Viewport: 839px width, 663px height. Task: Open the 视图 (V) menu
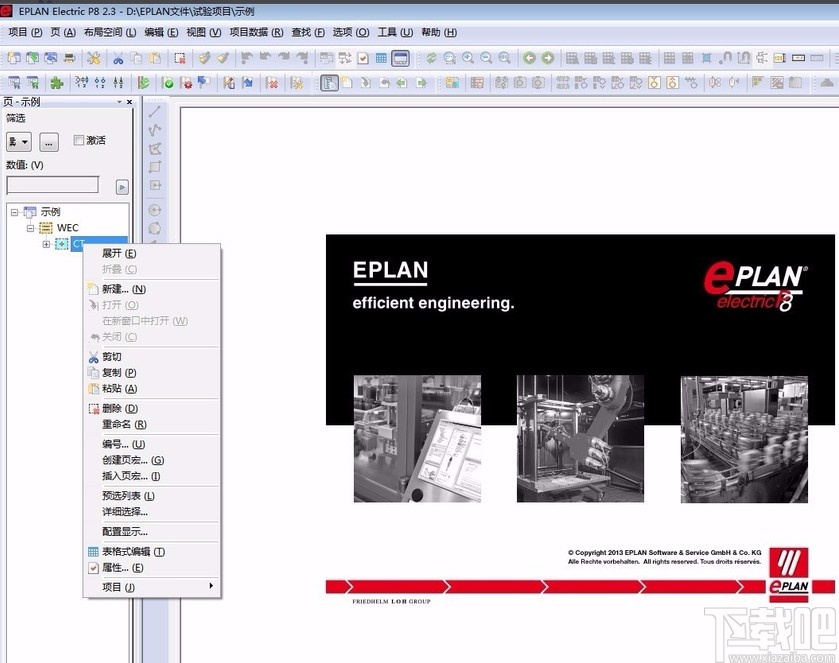[x=203, y=32]
